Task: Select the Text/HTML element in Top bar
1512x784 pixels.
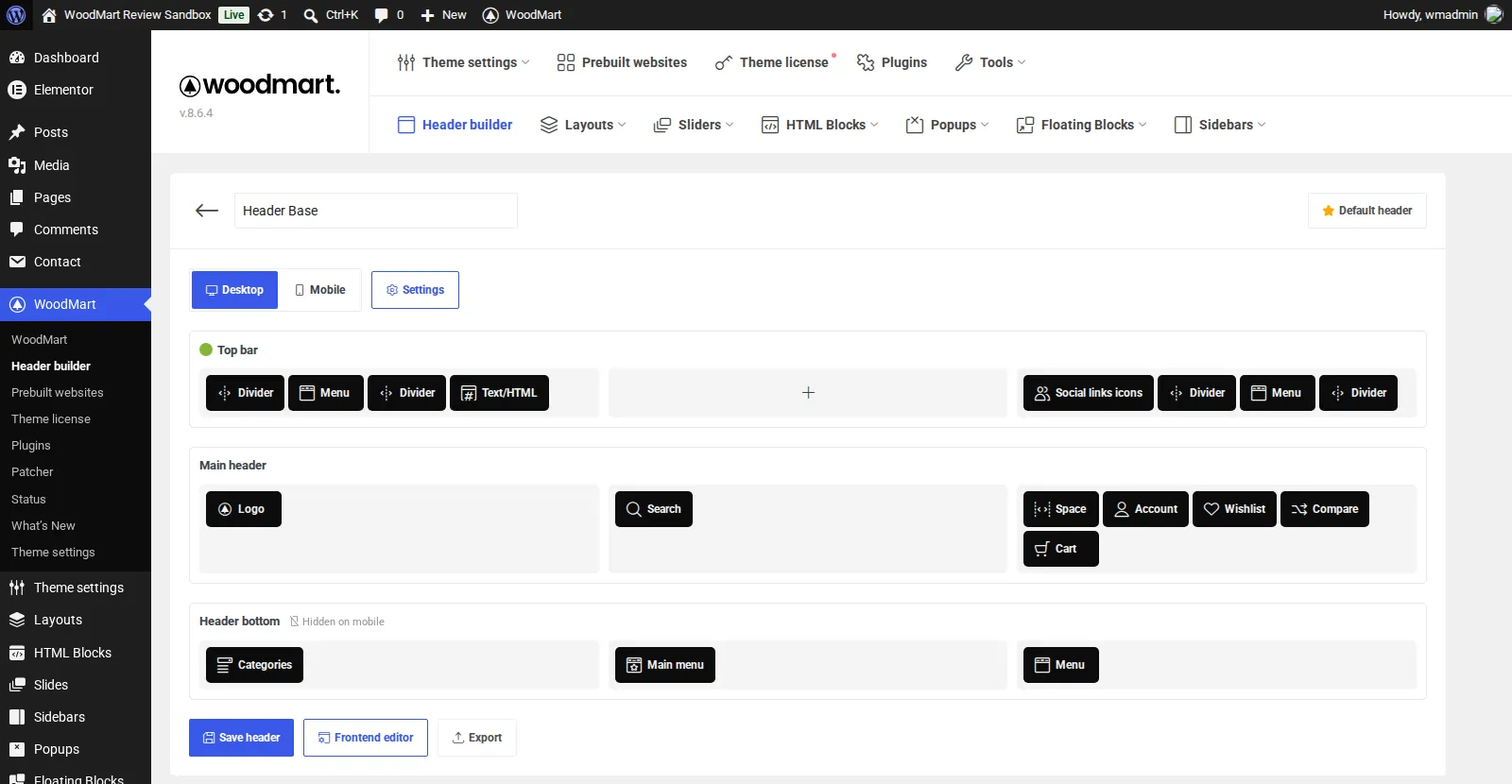Action: click(x=499, y=393)
